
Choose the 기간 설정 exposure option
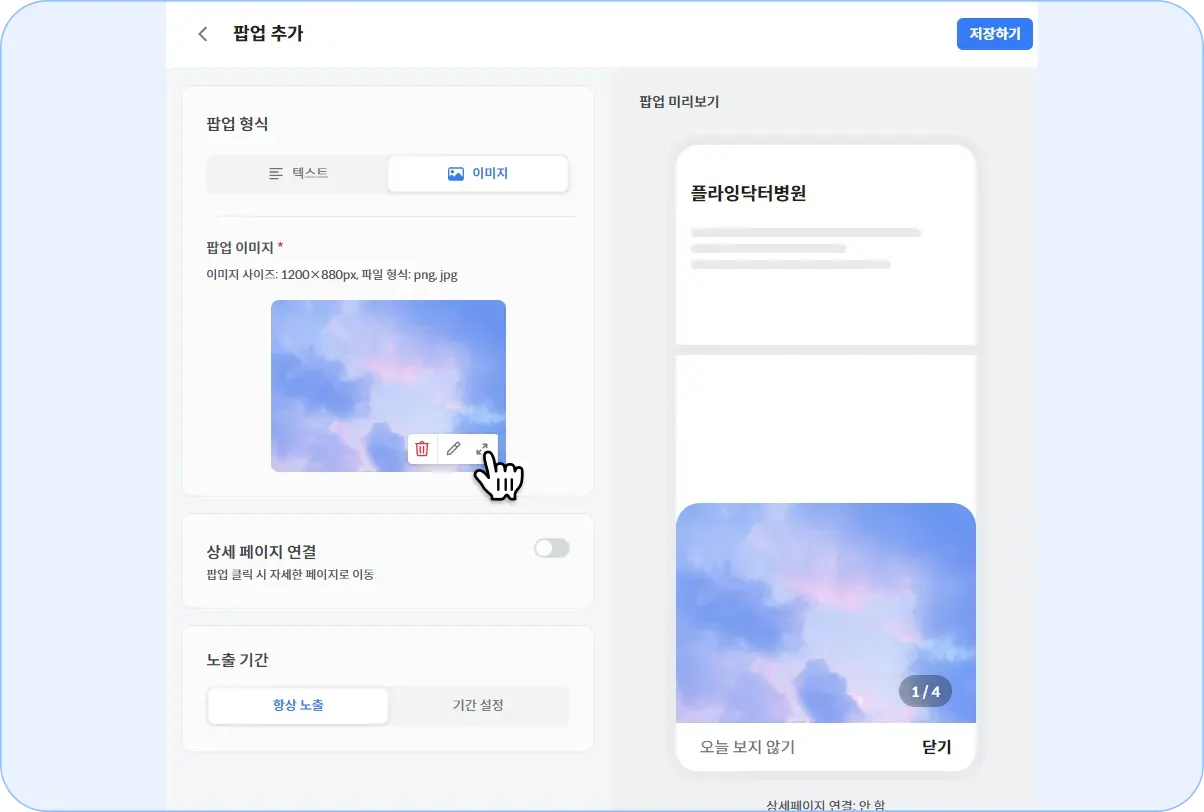point(478,705)
